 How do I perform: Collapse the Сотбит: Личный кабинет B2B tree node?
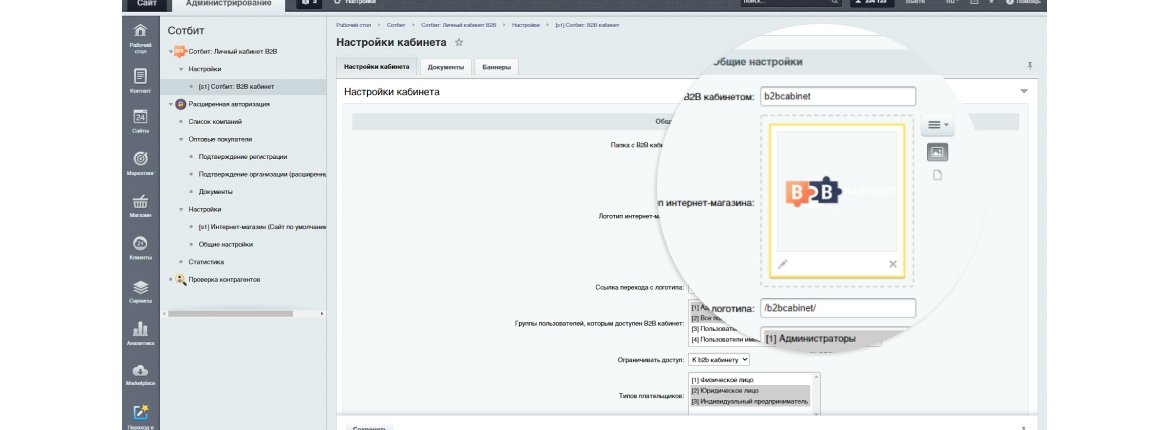170,52
